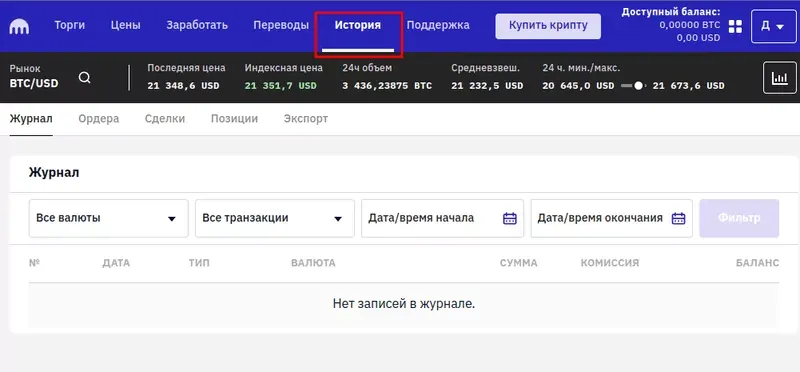
Task: Open the apps grid icon
Action: pos(735,27)
